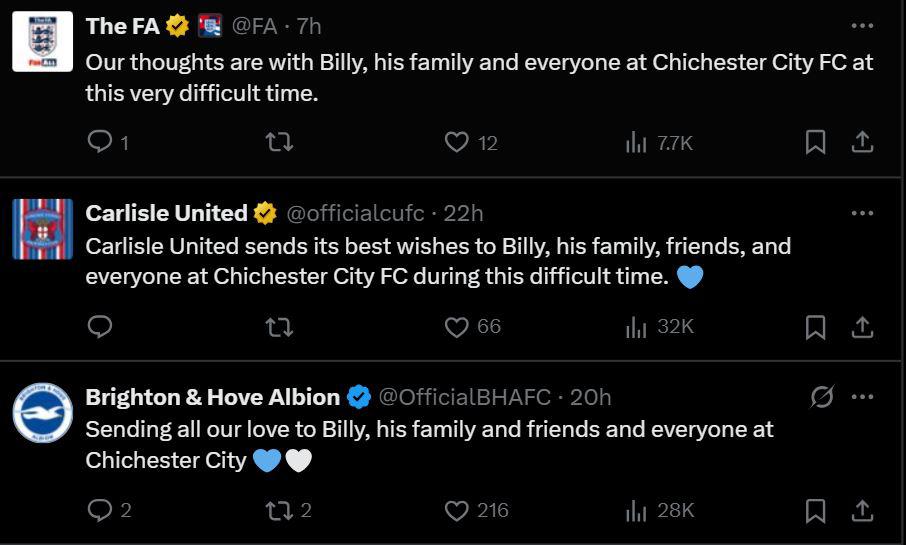Viewport: 906px width, 545px height.
Task: Click Carlisle United's profile avatar
Action: (x=42, y=229)
